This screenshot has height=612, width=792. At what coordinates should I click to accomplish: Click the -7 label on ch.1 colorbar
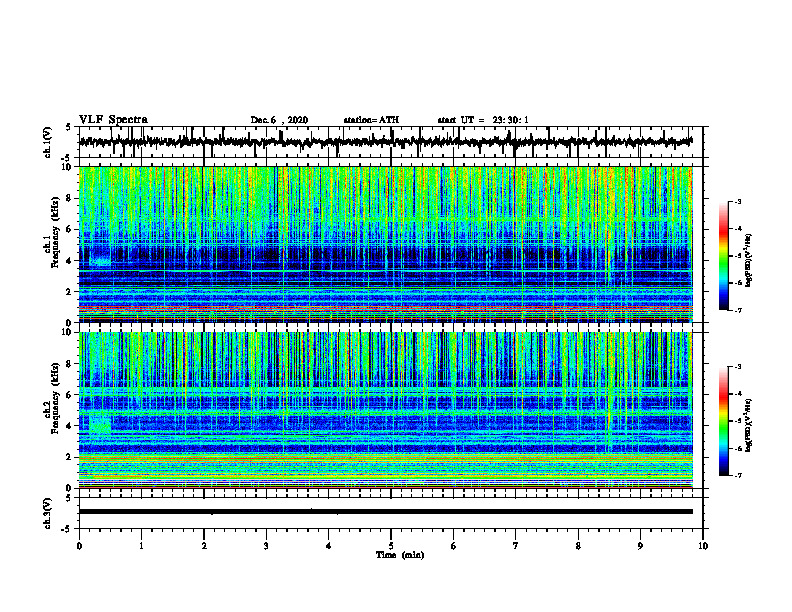pyautogui.click(x=738, y=310)
